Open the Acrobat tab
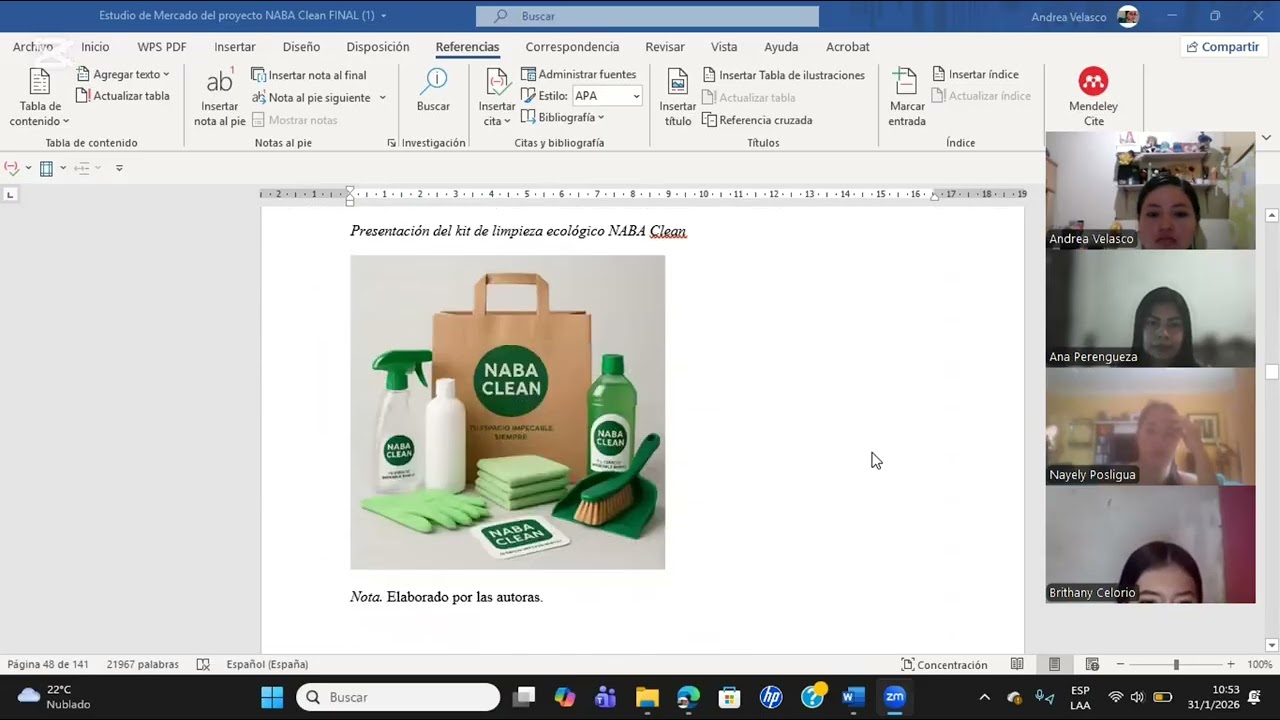1280x720 pixels. tap(848, 47)
